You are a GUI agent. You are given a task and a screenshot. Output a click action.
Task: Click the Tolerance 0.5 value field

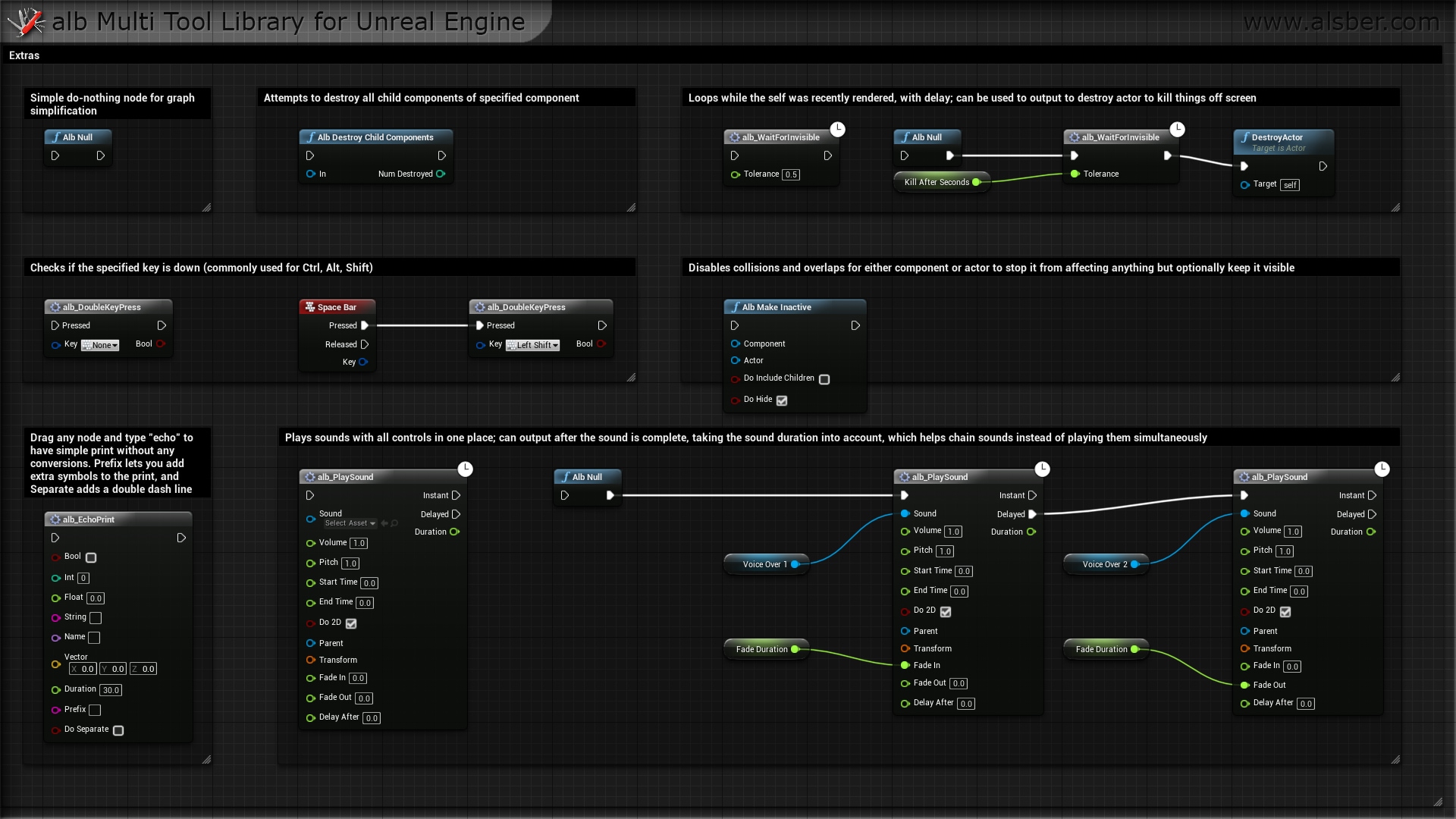click(792, 174)
